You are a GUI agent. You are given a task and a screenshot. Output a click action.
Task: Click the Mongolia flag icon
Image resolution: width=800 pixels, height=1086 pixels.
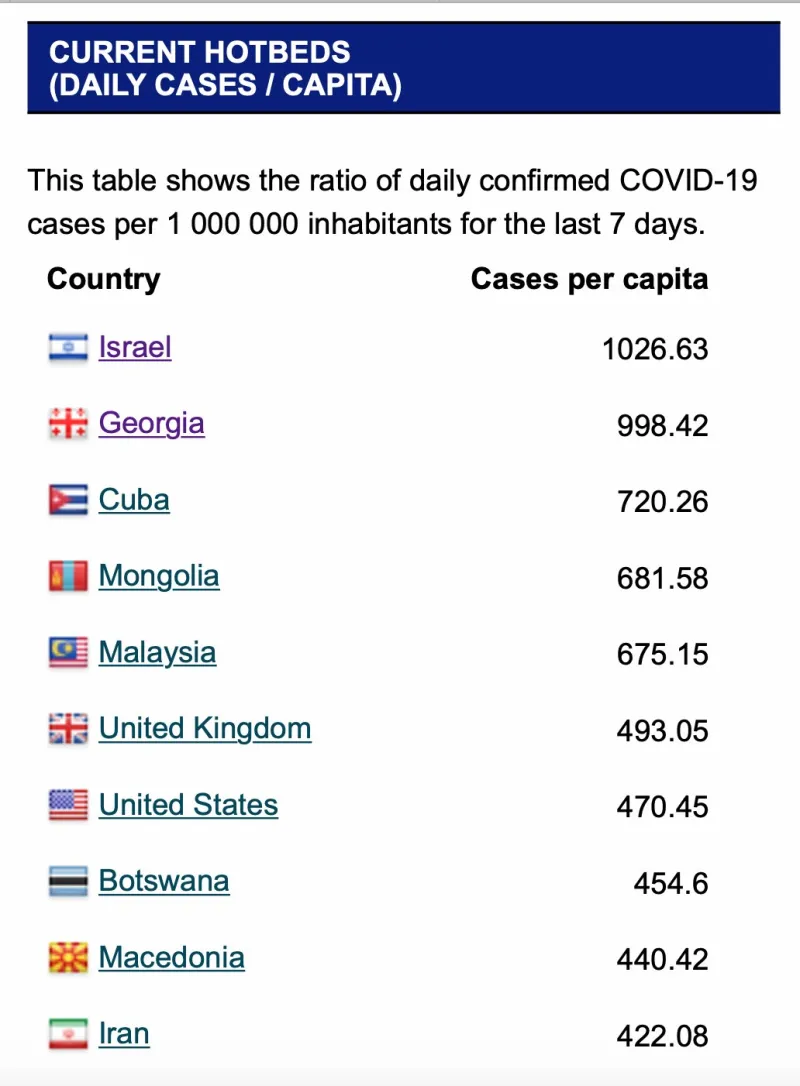(68, 576)
